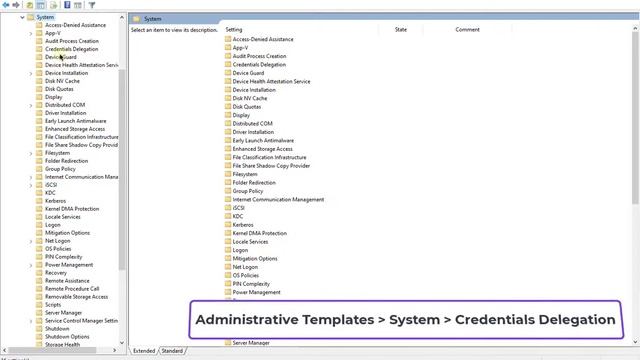Click the Forward arrow toolbar icon
This screenshot has width=640, height=360.
click(16, 5)
